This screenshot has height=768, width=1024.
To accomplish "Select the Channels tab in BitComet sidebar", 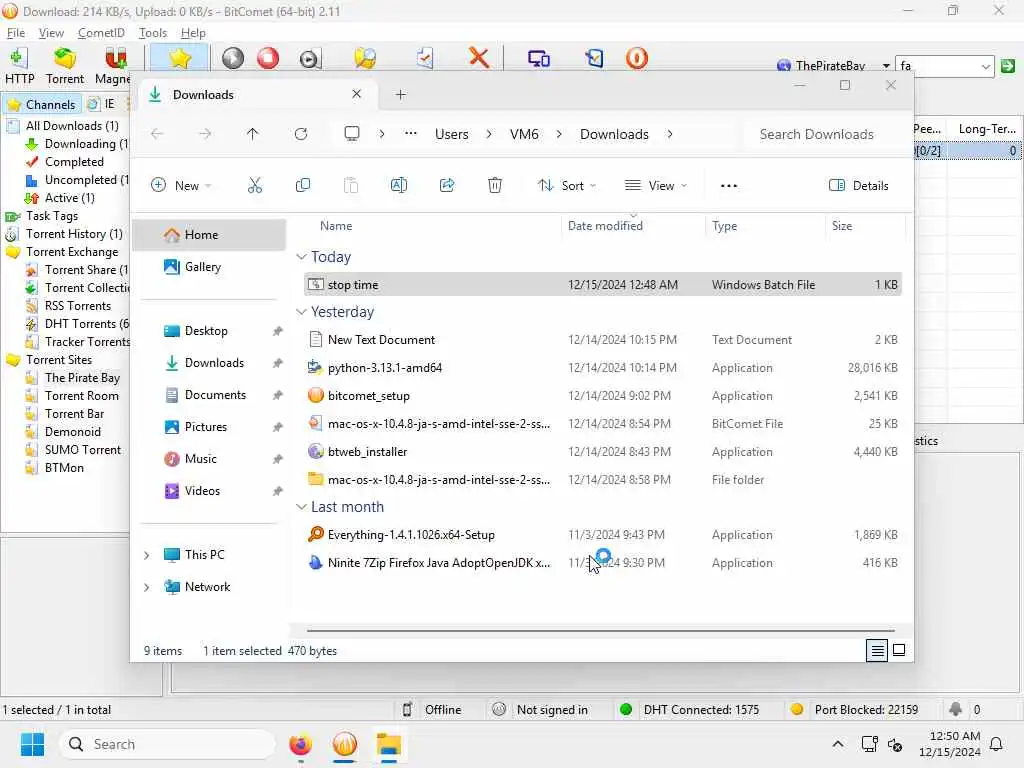I will (41, 104).
